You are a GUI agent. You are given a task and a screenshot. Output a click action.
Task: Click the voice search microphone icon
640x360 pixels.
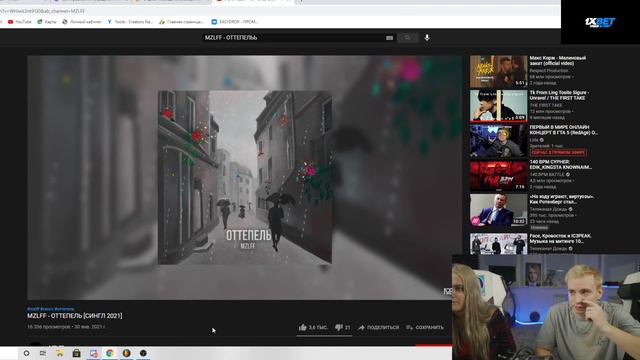(427, 38)
